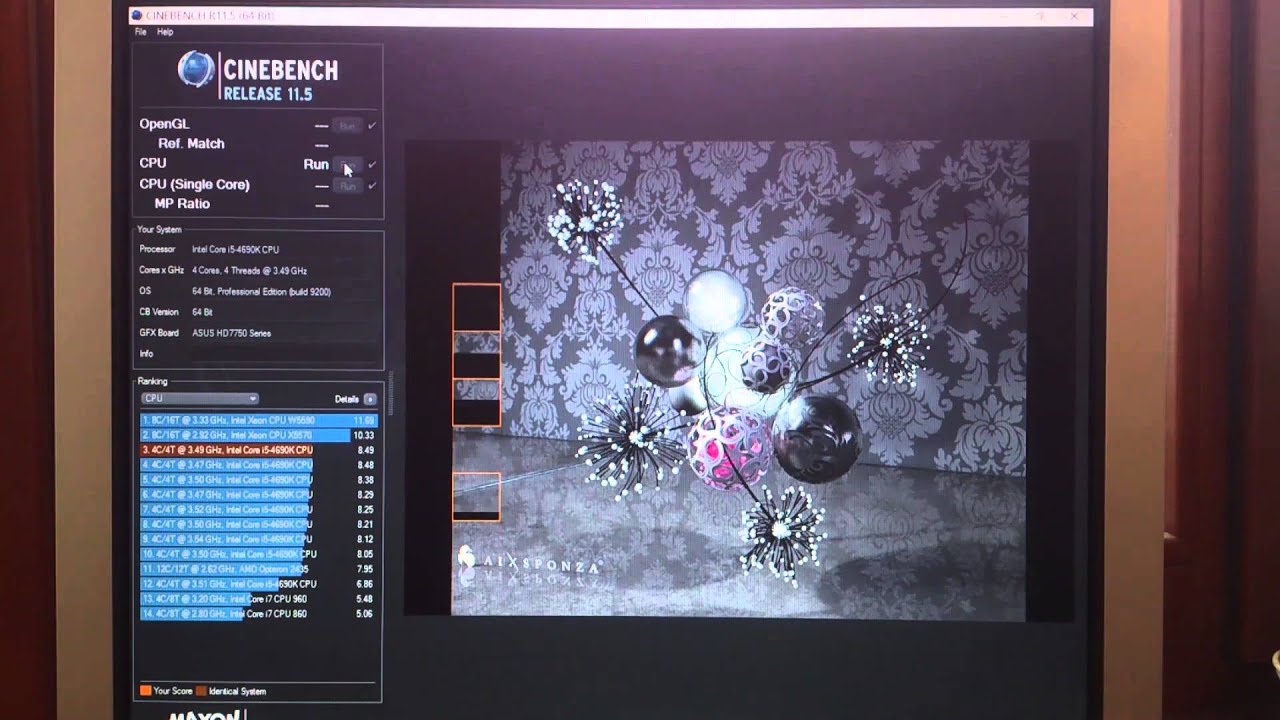Screen dimensions: 1280x720
Task: Select rank 6 row scoring 8.29
Action: point(259,495)
